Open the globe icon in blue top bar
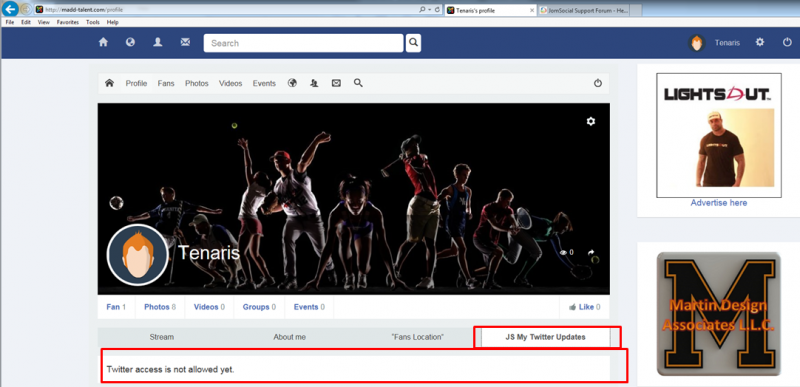The image size is (800, 387). tap(131, 43)
